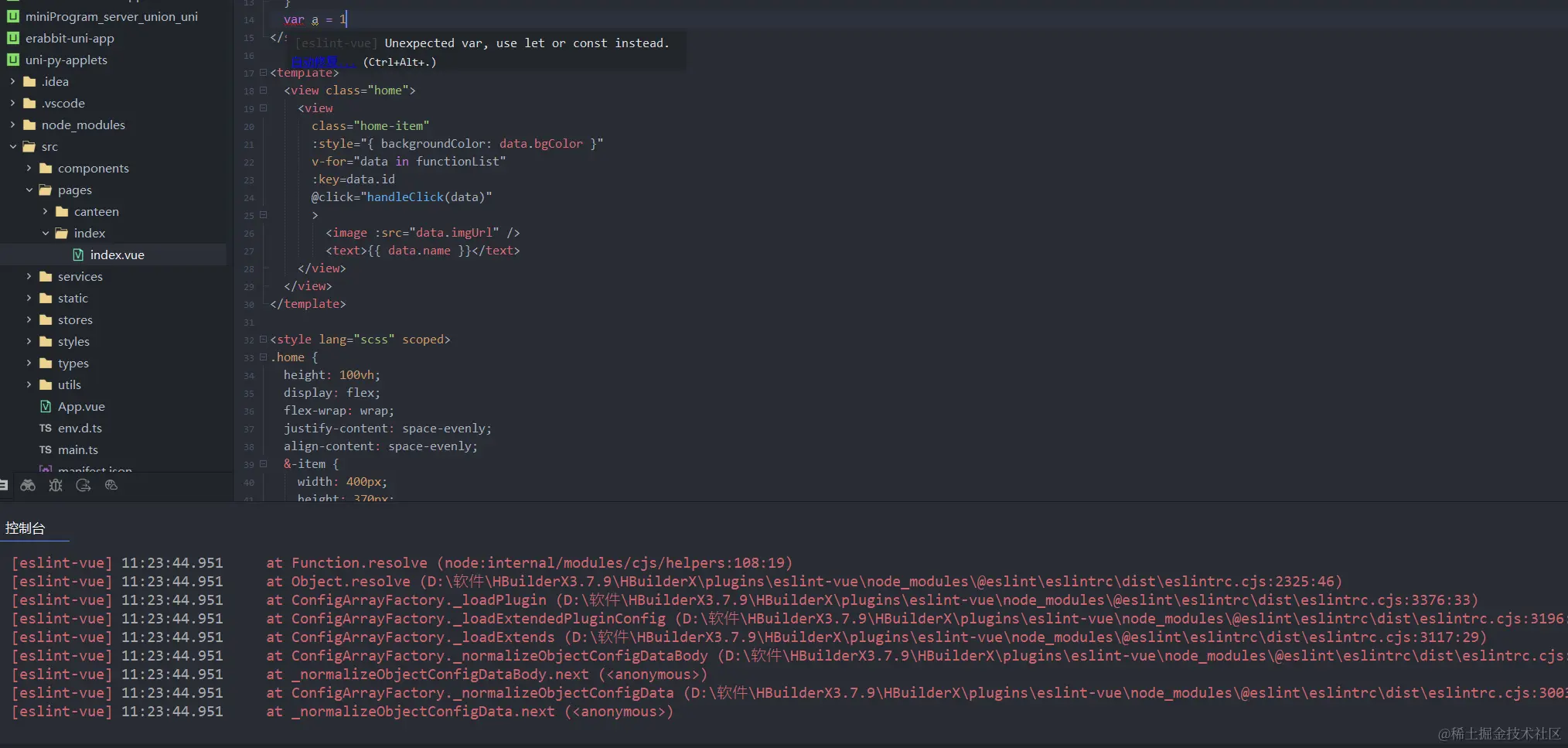Click the 100vh height value

pos(356,375)
